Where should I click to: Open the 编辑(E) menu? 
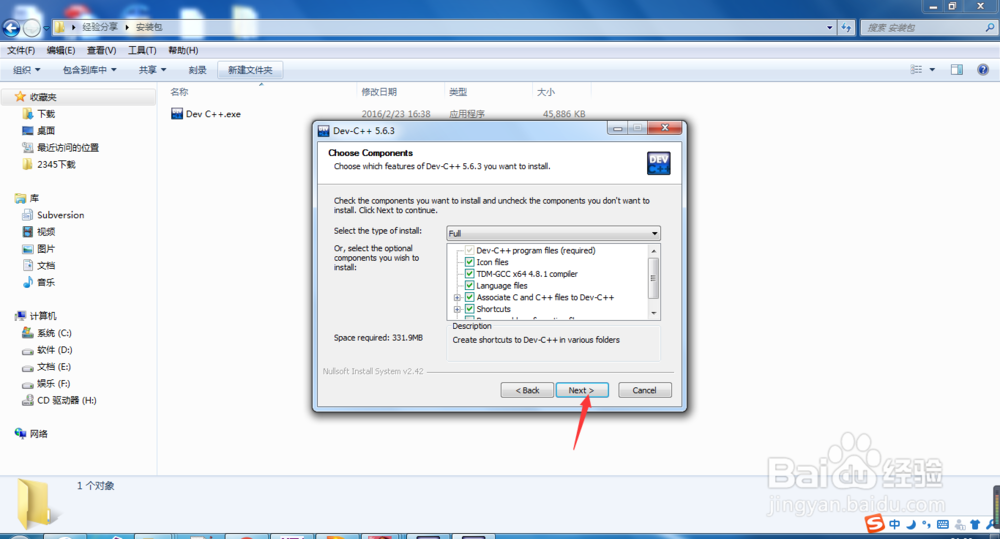click(x=61, y=50)
